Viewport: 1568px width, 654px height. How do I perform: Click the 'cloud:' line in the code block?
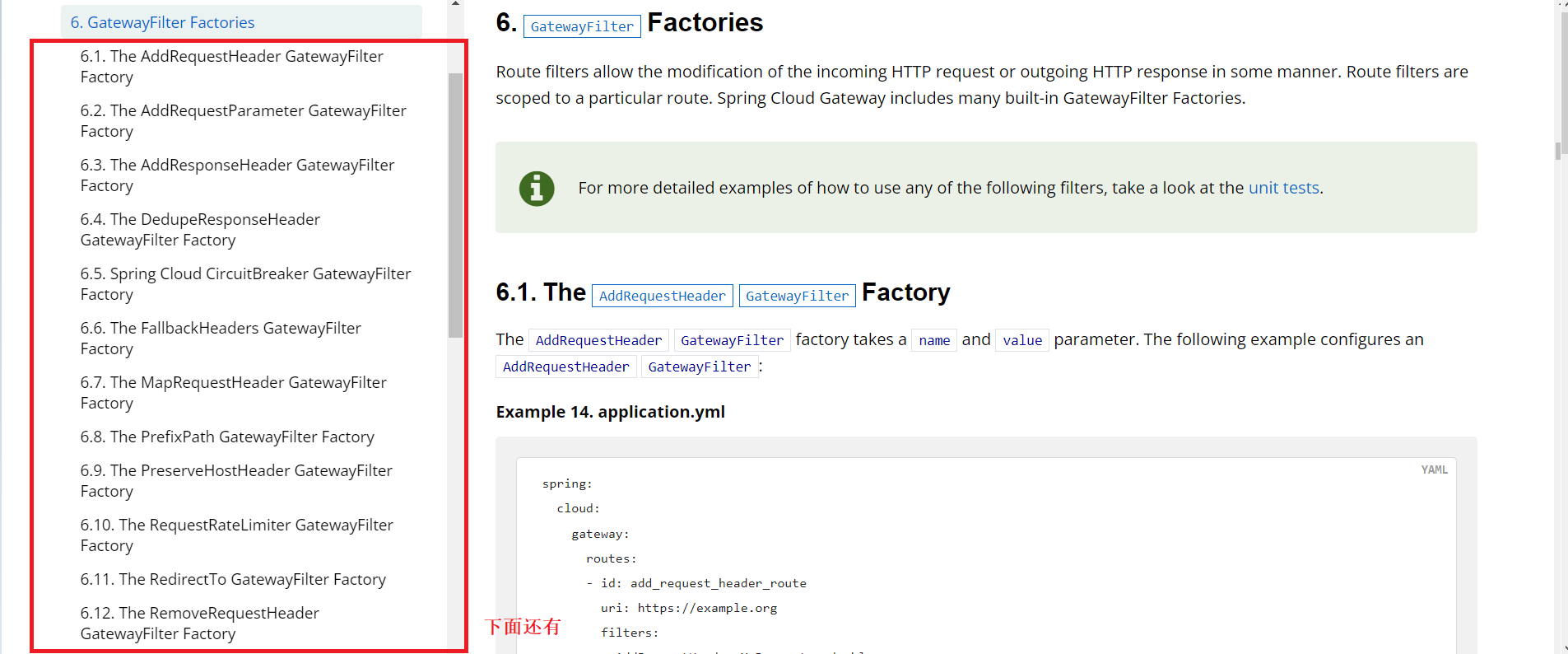click(578, 508)
